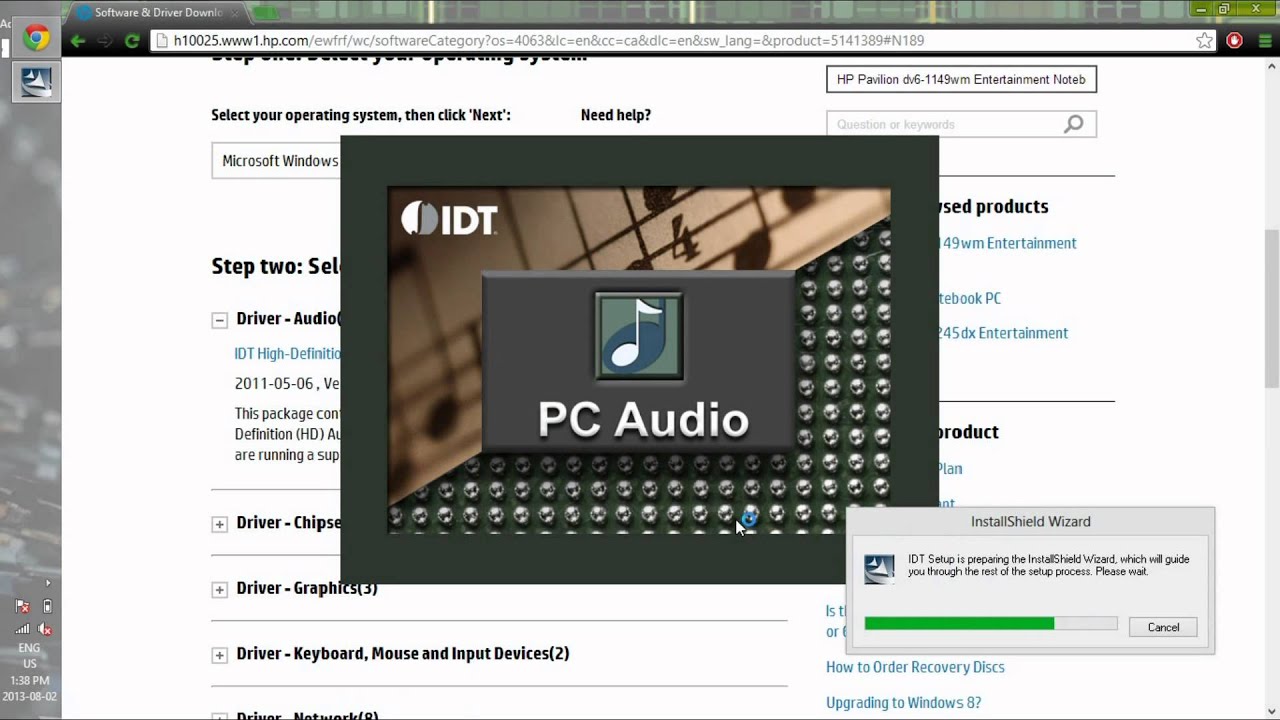Viewport: 1280px width, 720px height.
Task: Click the music note PC Audio icon
Action: tap(639, 336)
